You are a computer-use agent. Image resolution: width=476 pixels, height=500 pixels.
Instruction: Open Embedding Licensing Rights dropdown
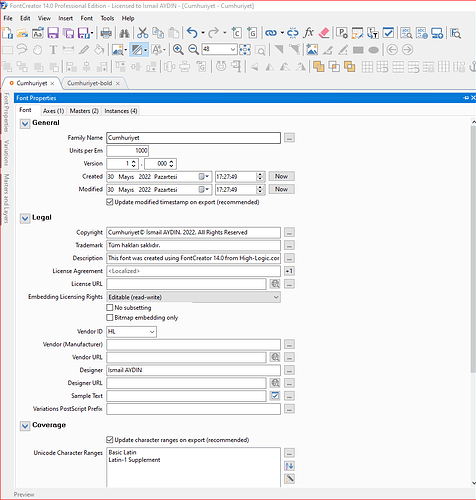pyautogui.click(x=193, y=297)
